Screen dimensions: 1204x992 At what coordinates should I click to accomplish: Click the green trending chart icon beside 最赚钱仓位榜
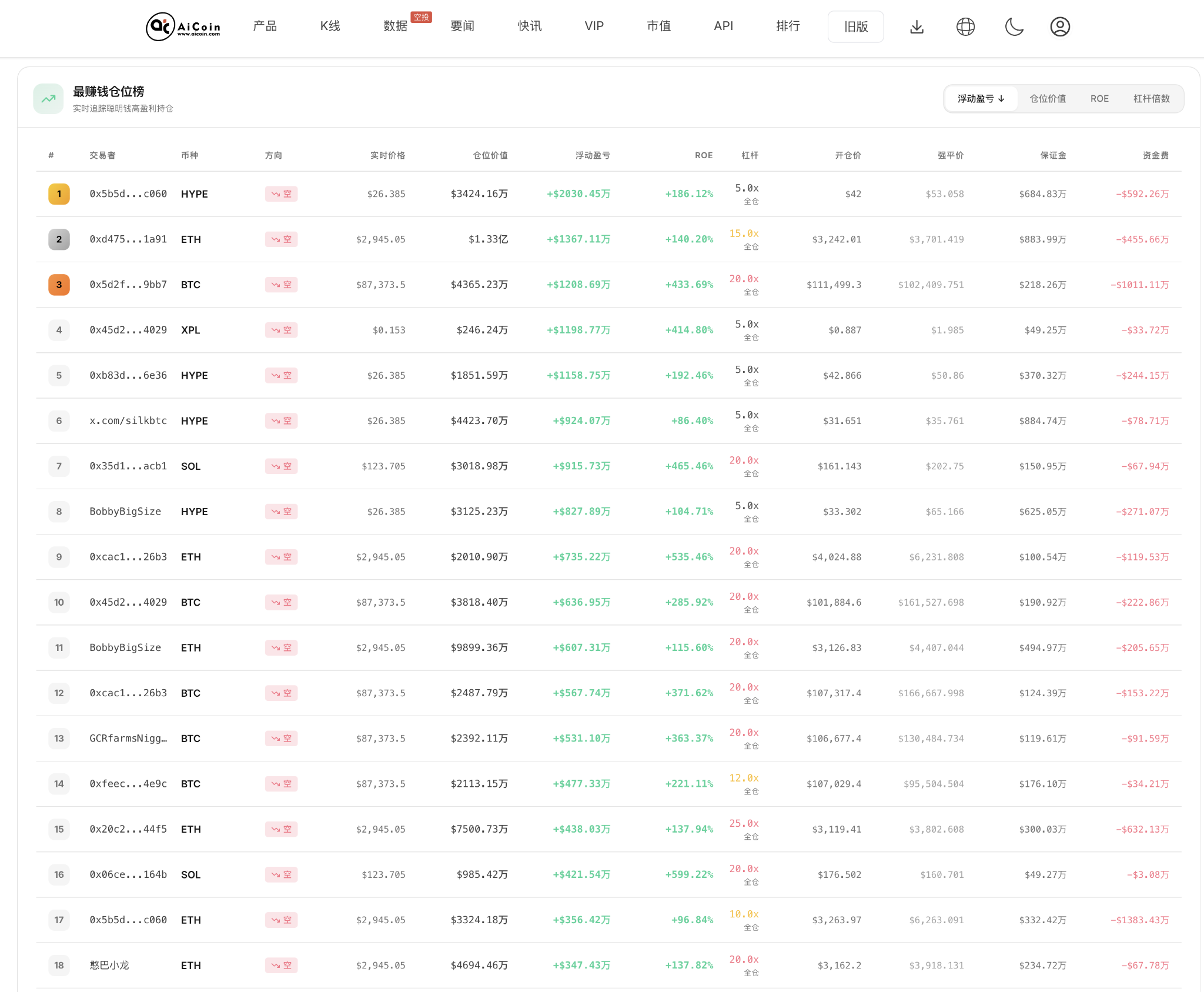(48, 98)
